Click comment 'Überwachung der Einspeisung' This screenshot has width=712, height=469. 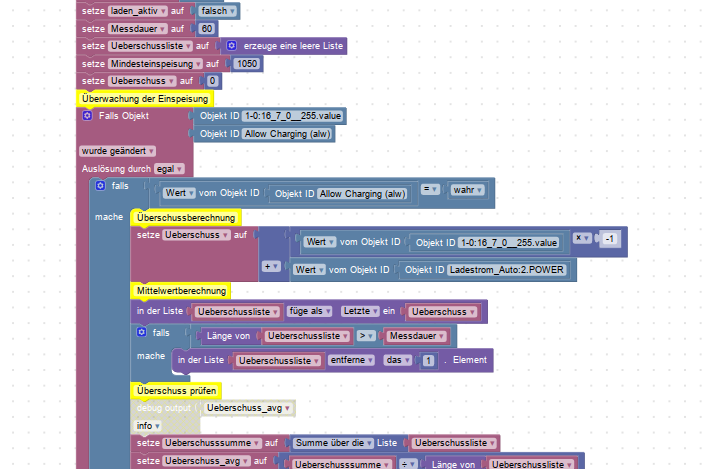point(145,99)
